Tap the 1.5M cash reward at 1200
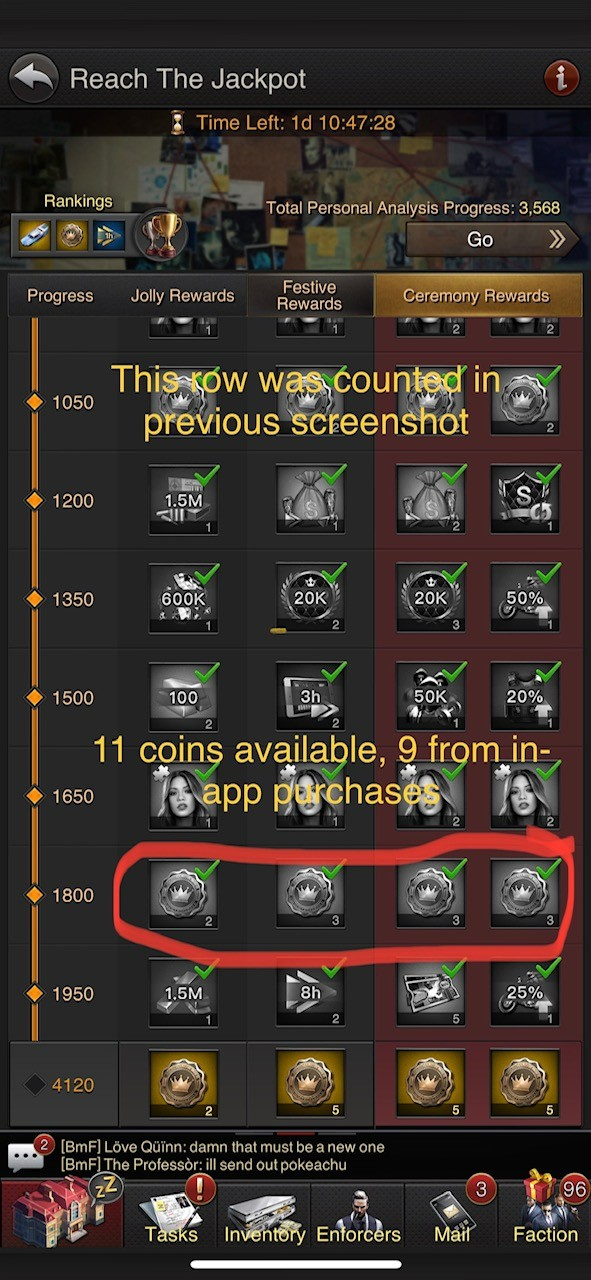Screen dimensions: 591x1280 tap(183, 501)
